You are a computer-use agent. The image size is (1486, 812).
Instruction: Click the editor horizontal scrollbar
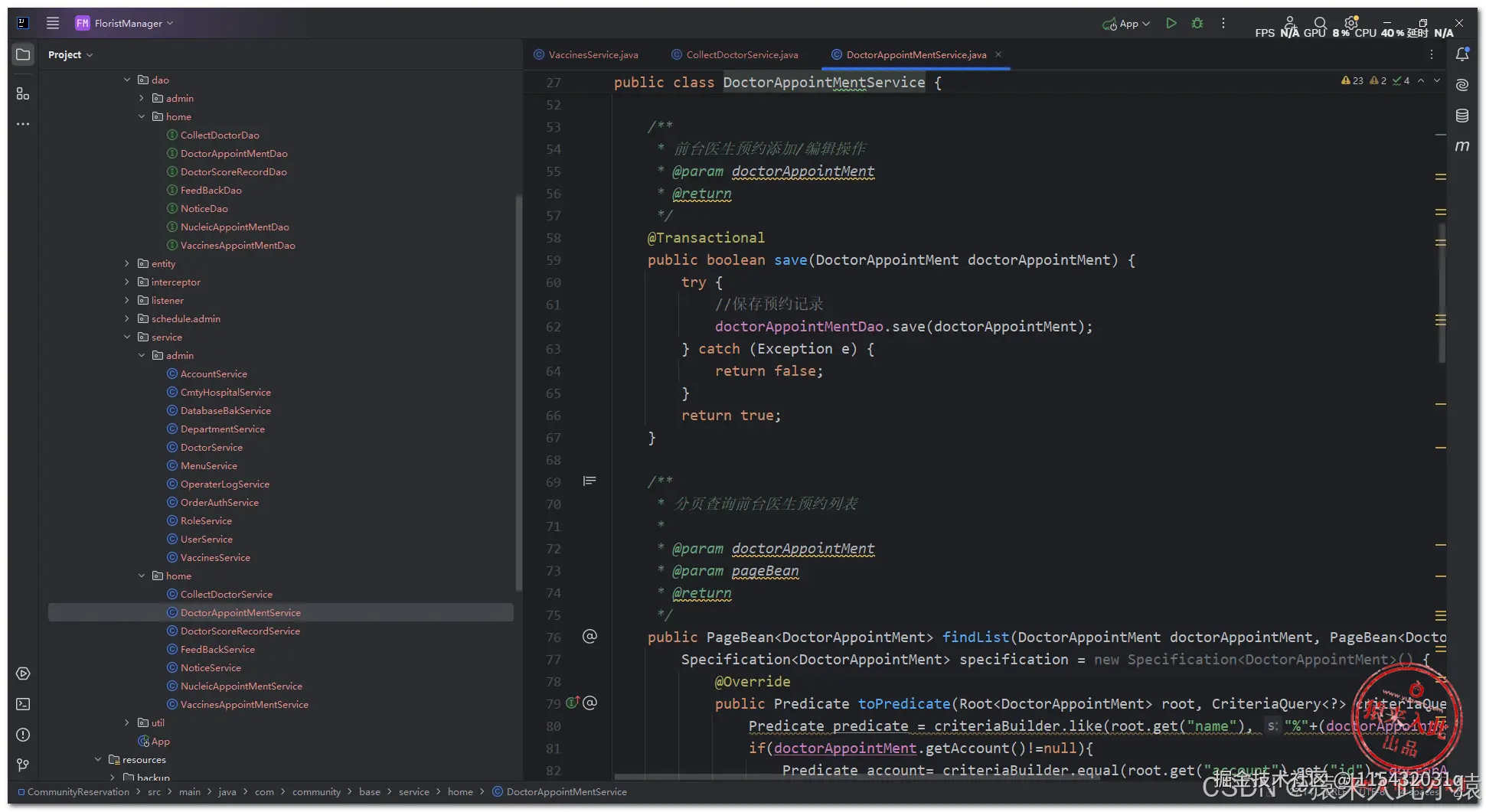[857, 777]
